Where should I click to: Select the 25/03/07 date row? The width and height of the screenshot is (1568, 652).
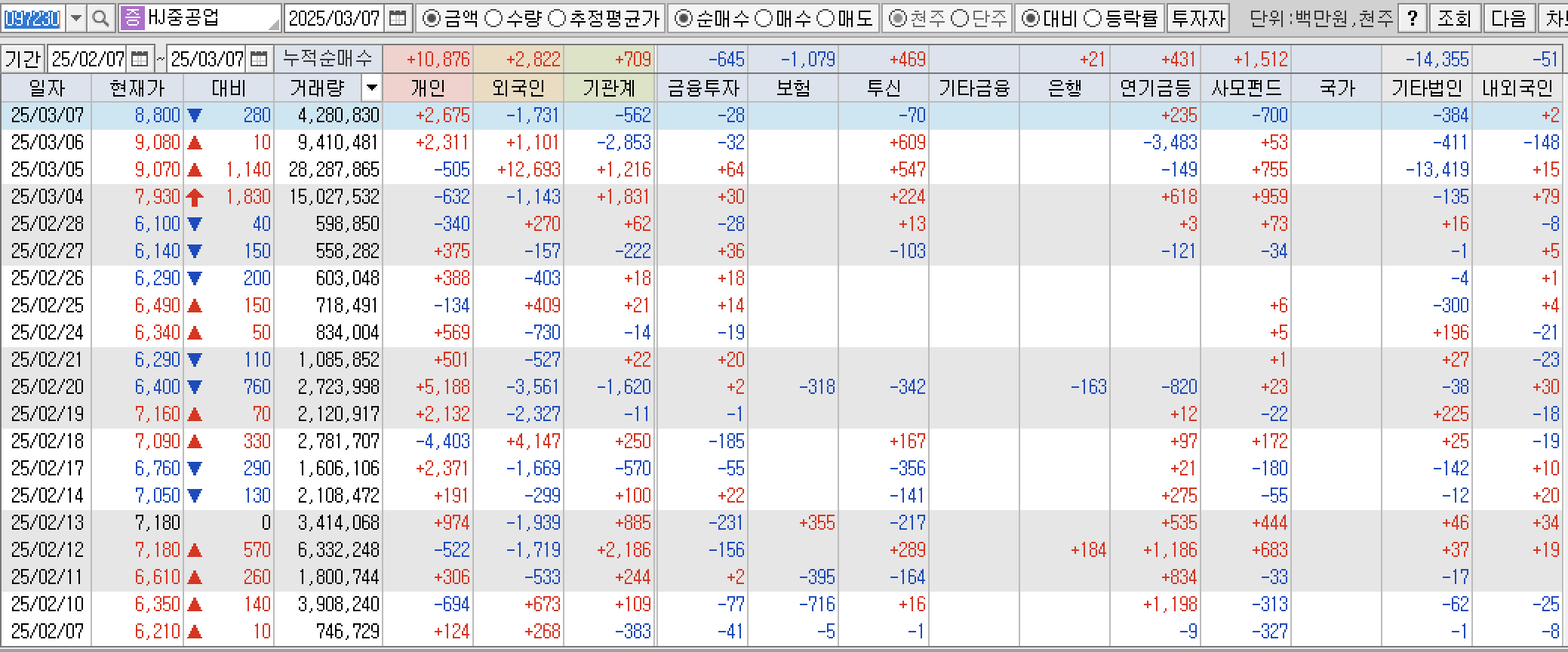(x=782, y=115)
